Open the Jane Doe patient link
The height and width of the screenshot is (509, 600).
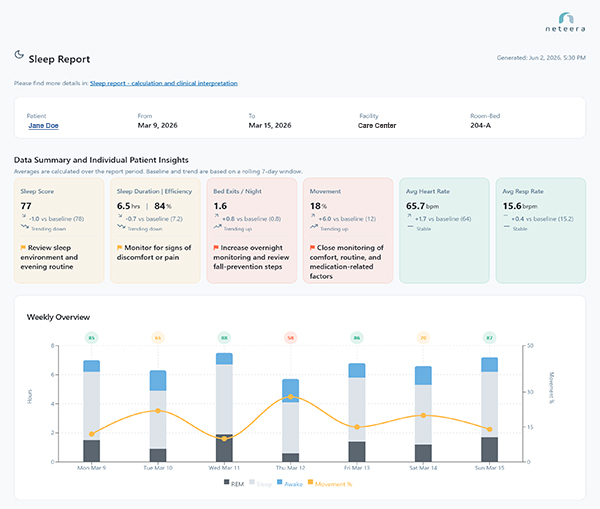pos(43,126)
